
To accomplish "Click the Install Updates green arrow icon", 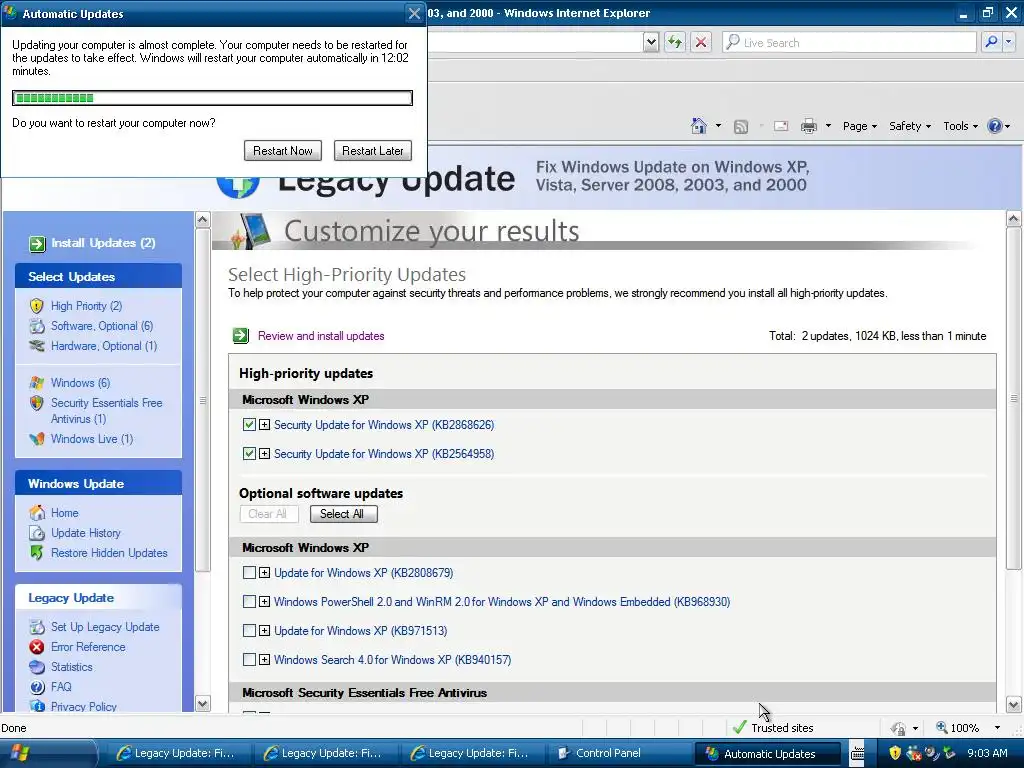I will [37, 244].
